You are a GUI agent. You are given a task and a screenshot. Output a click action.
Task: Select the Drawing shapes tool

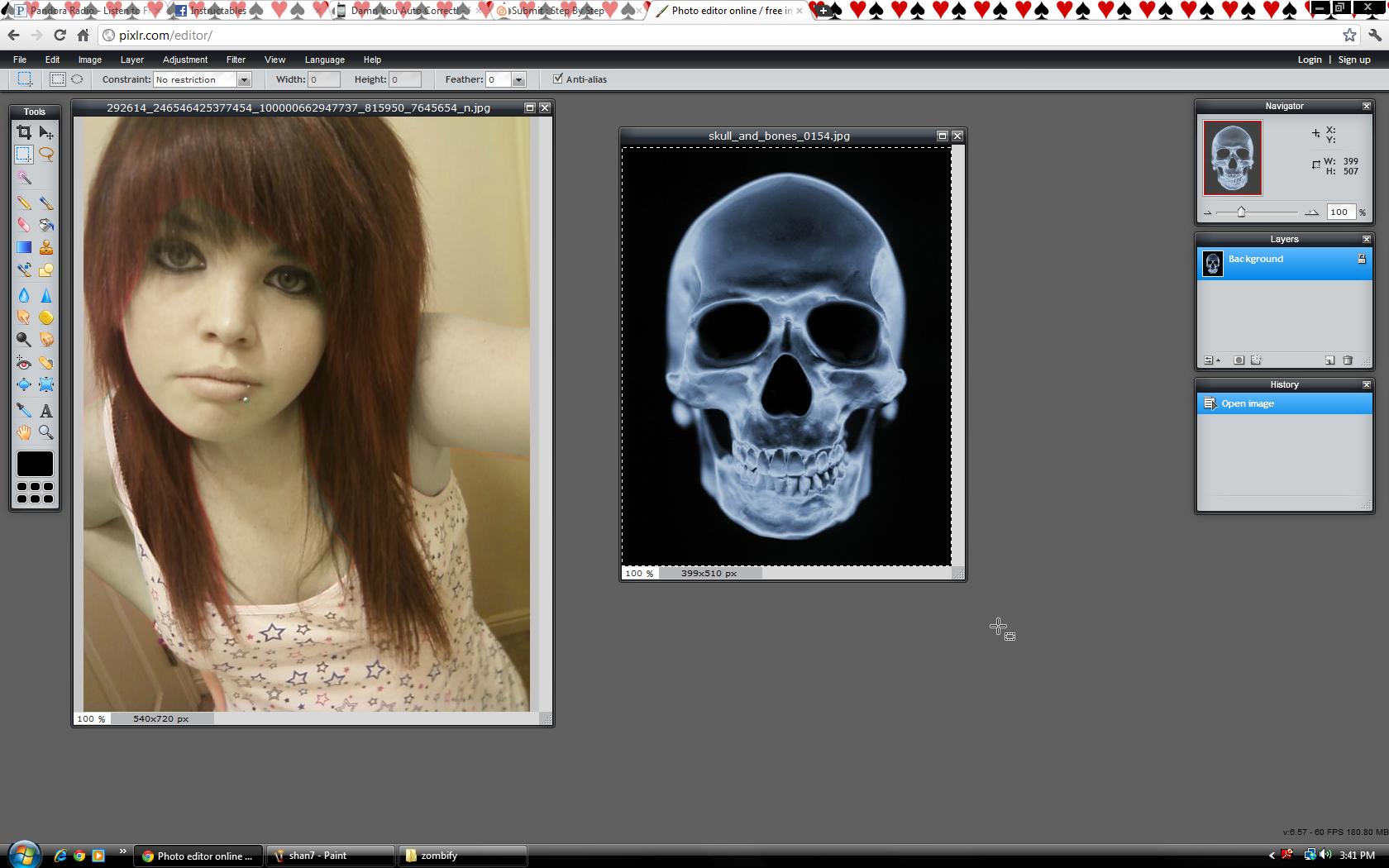tap(46, 269)
